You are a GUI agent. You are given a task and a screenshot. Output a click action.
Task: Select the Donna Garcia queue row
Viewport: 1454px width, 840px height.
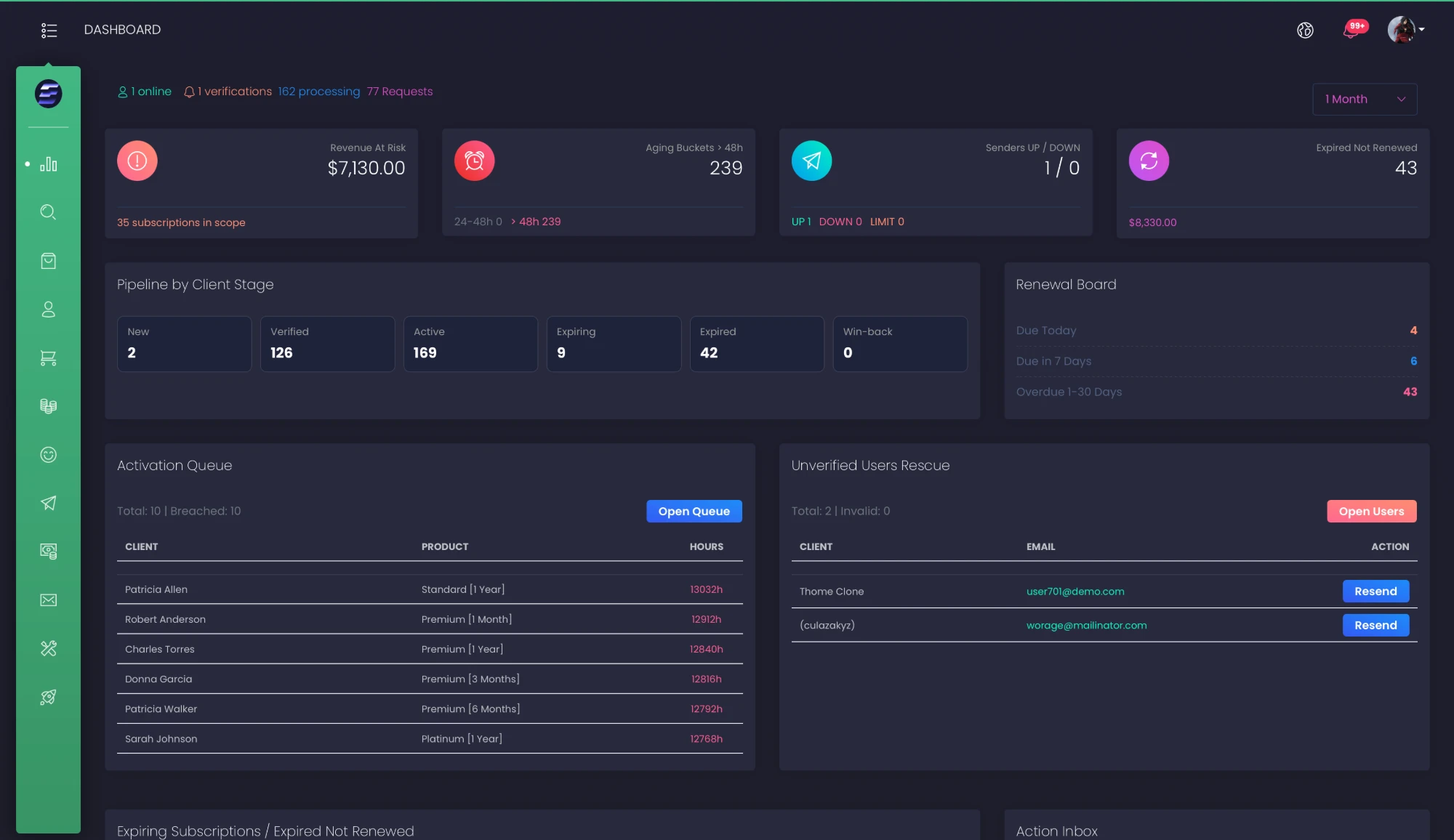click(x=430, y=679)
